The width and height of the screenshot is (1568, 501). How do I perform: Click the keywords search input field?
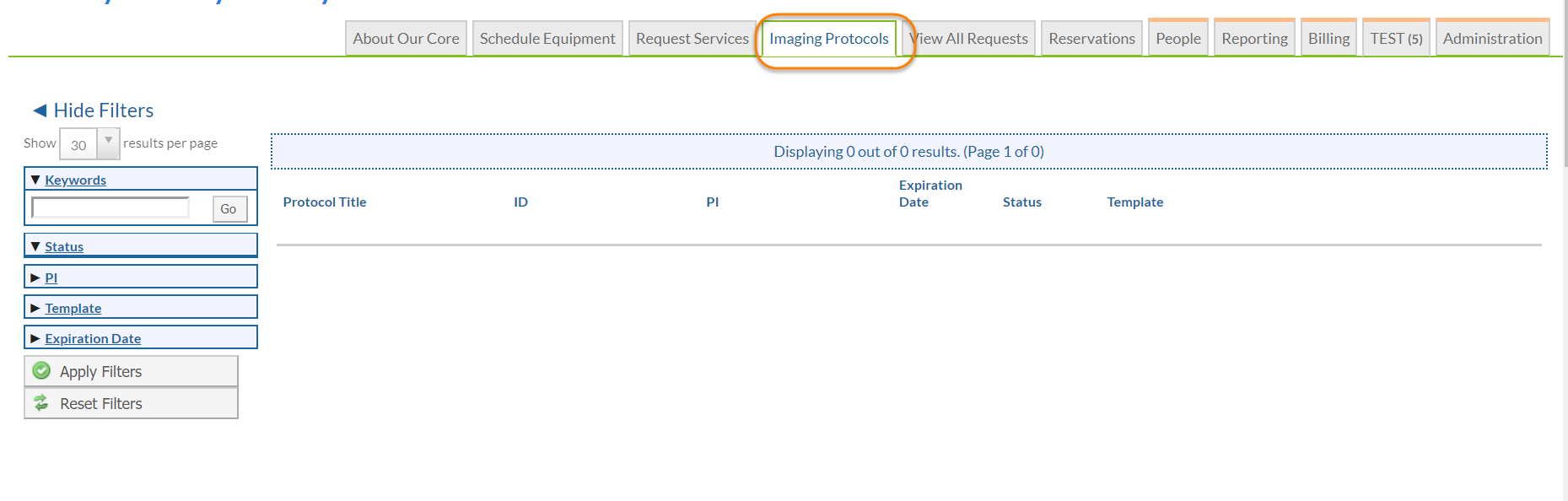pos(110,207)
